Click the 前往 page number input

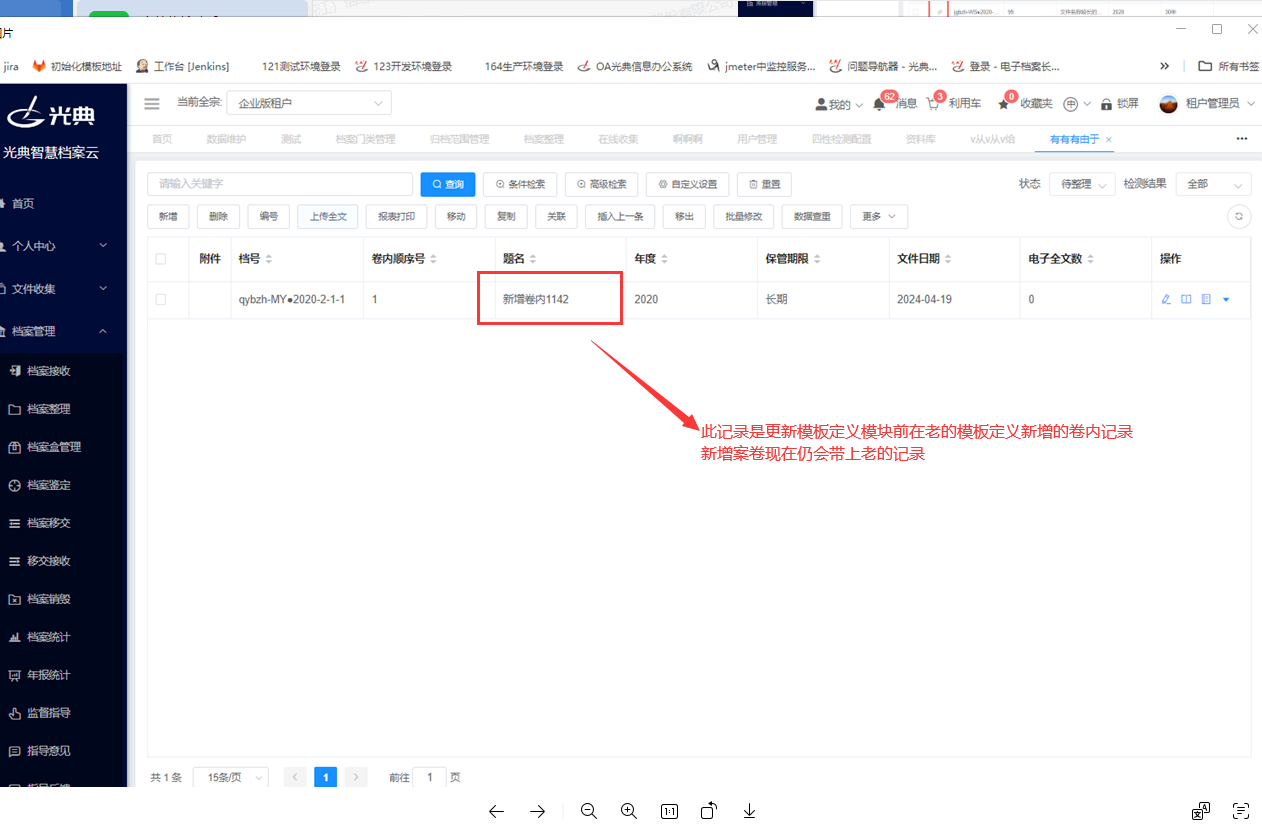coord(430,777)
